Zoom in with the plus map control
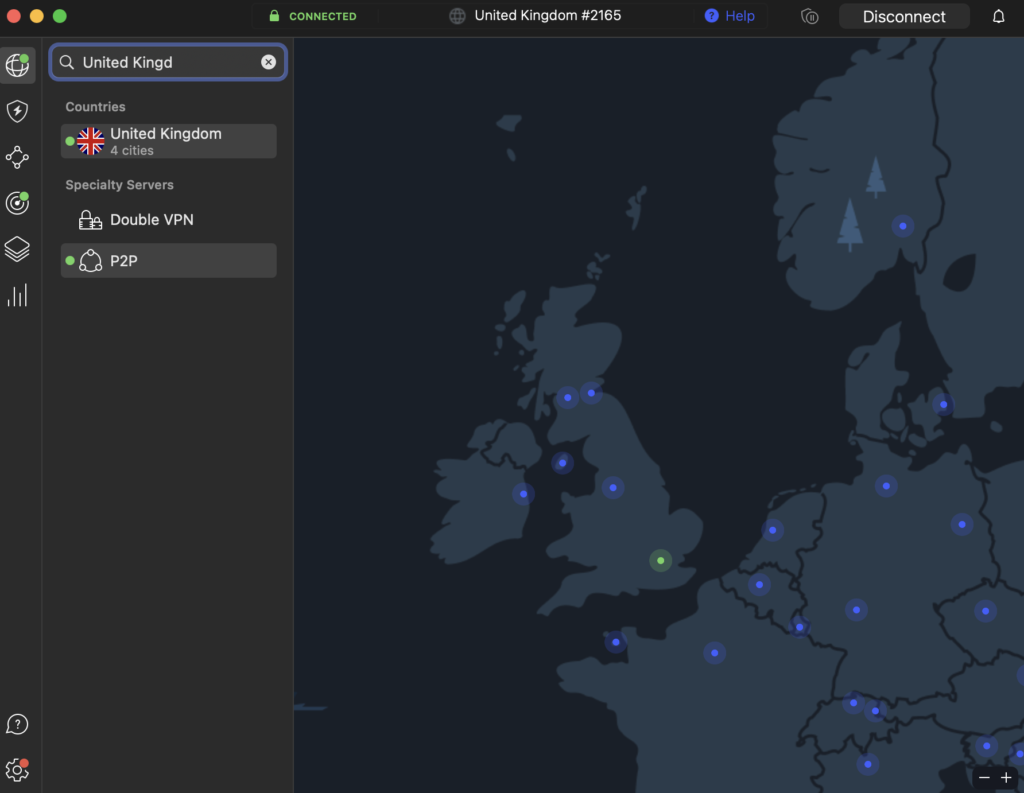Screen dimensions: 1024x793 click(x=1007, y=777)
